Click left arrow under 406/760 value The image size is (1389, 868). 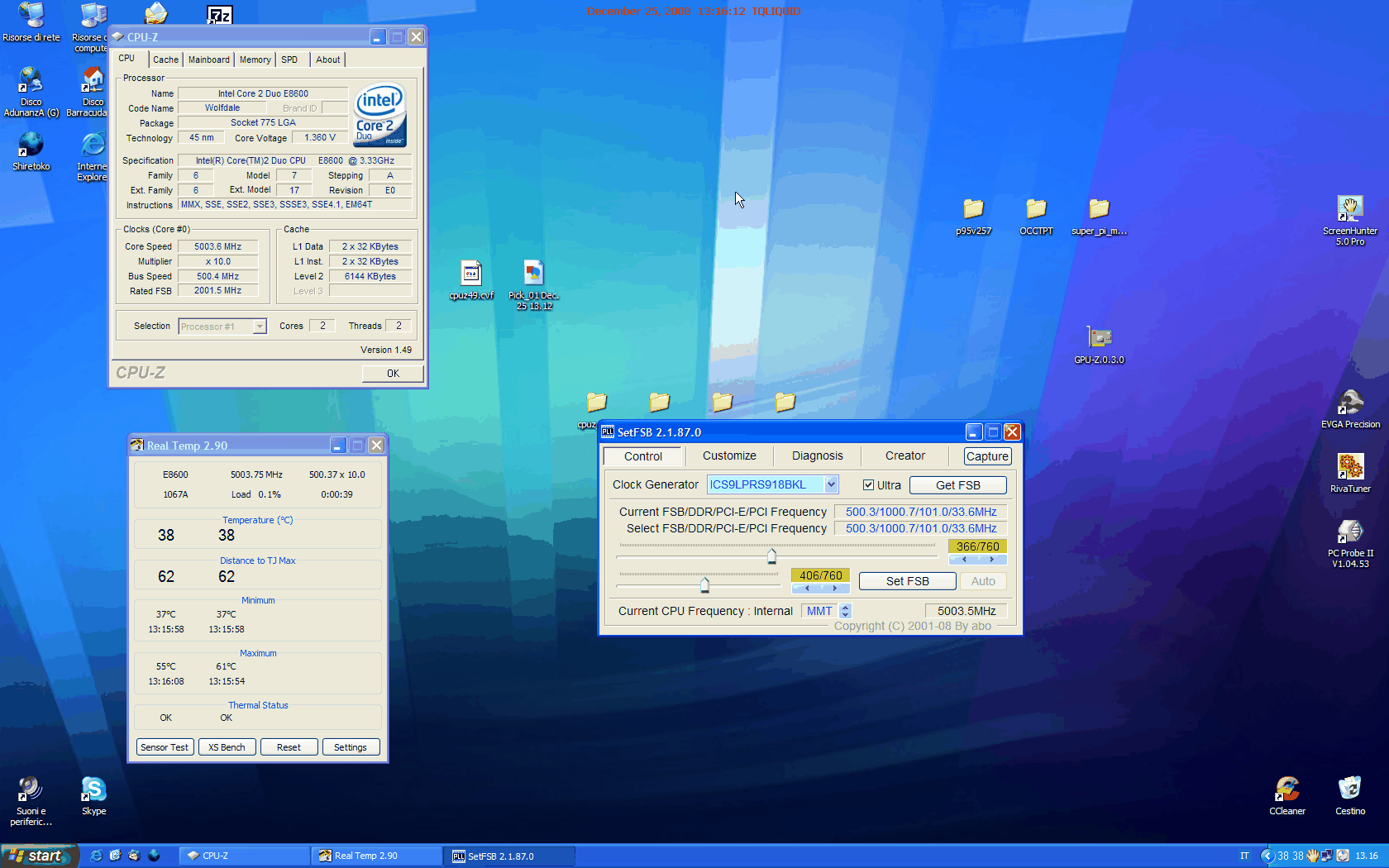(x=807, y=589)
